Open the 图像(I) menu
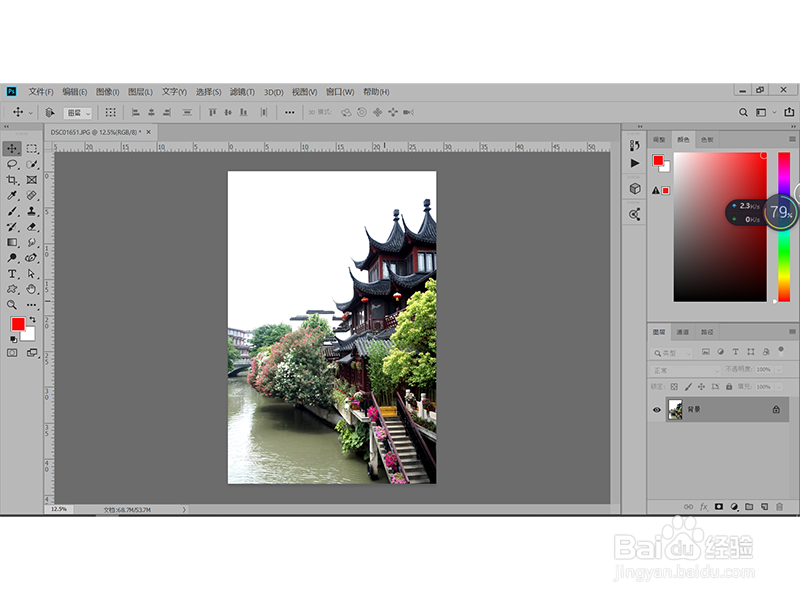 click(108, 92)
